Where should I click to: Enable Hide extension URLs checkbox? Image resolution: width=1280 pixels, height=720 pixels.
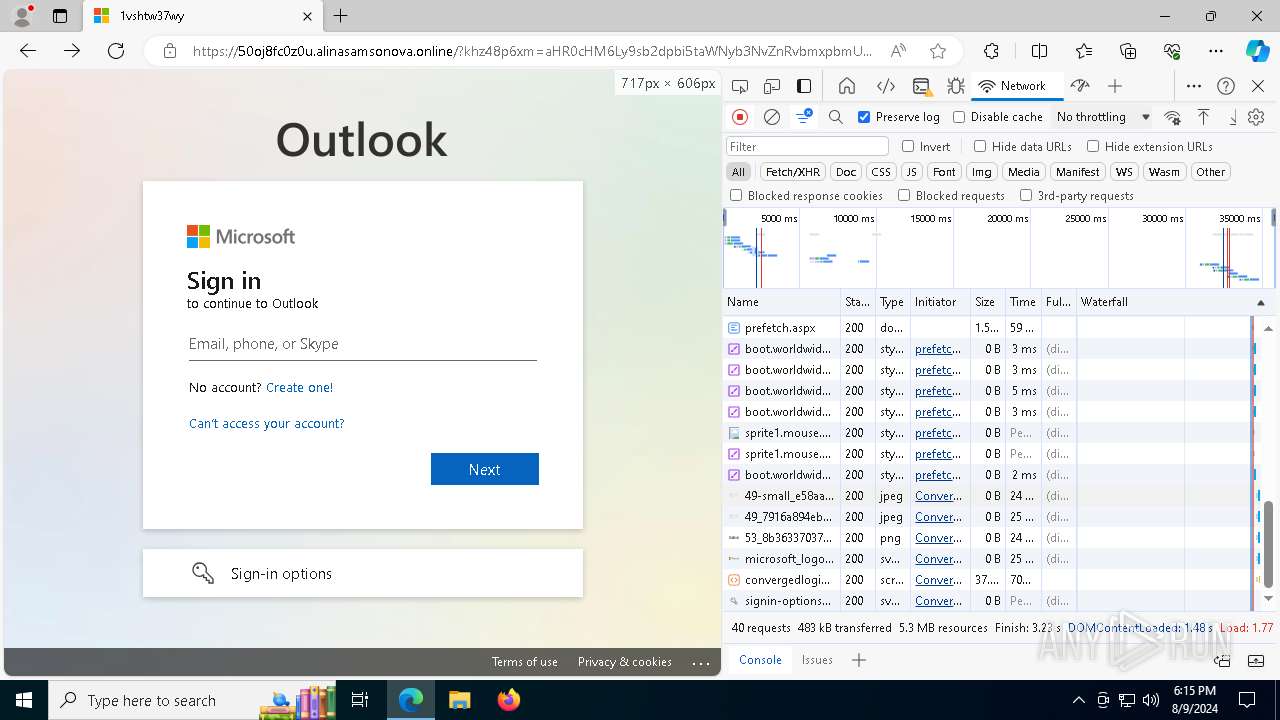pos(1093,146)
